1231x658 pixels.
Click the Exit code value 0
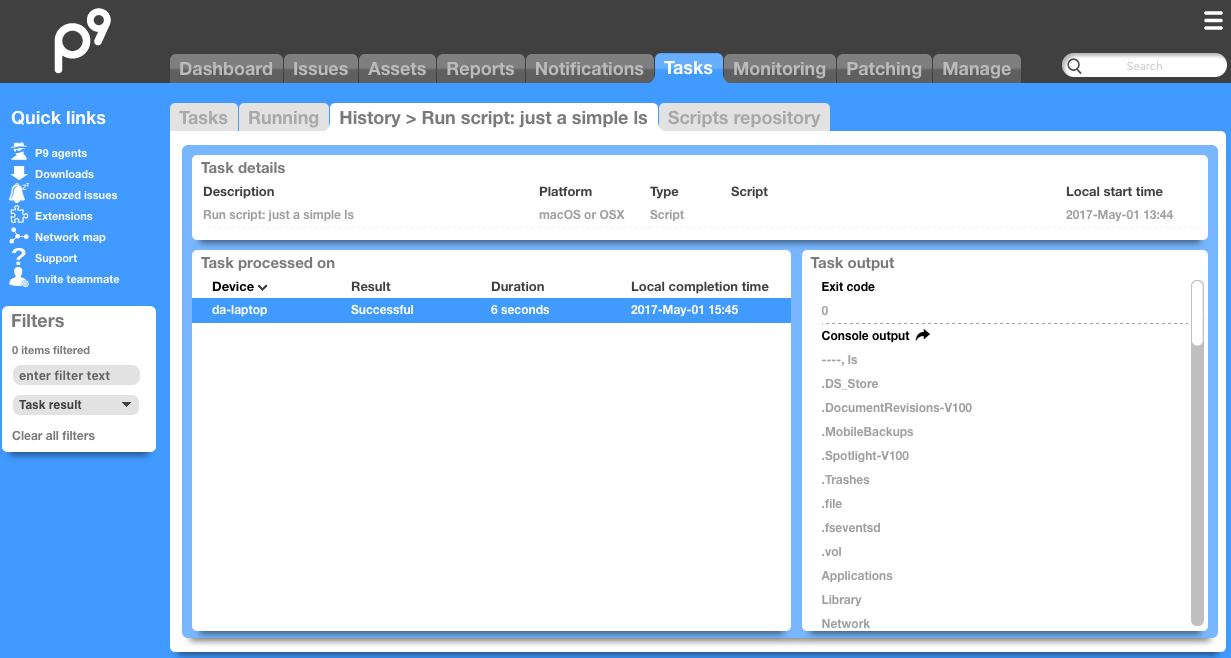(x=825, y=311)
